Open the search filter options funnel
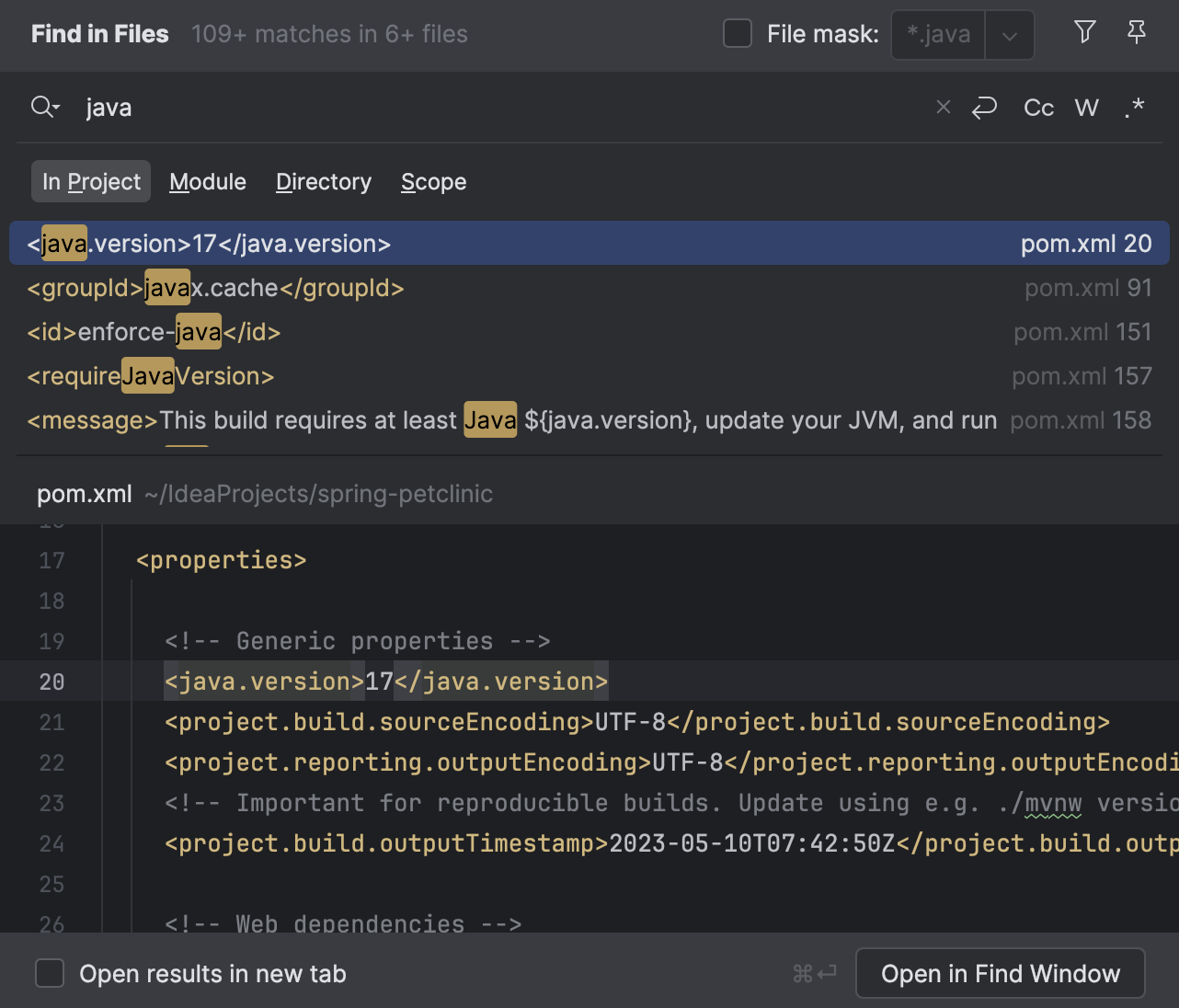Viewport: 1179px width, 1008px height. point(1084,32)
